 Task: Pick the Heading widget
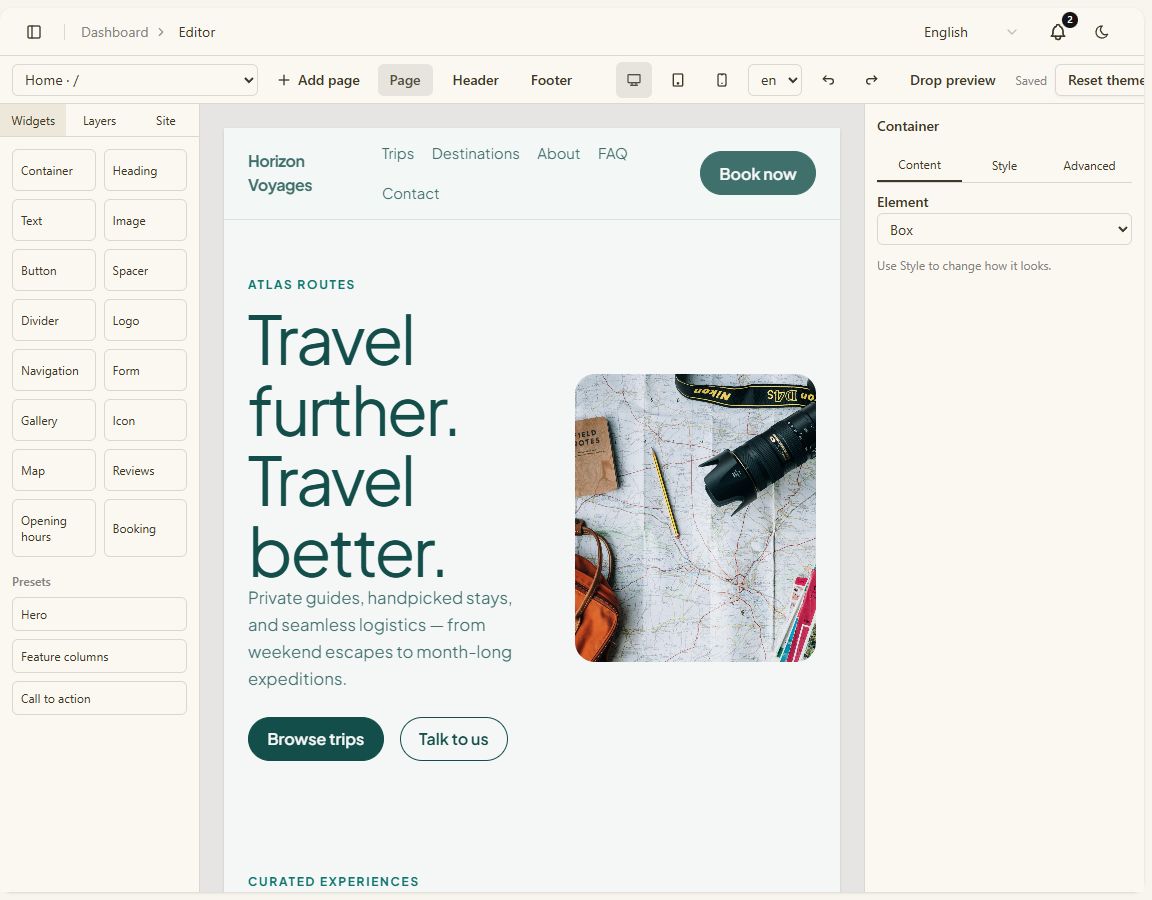pyautogui.click(x=145, y=170)
